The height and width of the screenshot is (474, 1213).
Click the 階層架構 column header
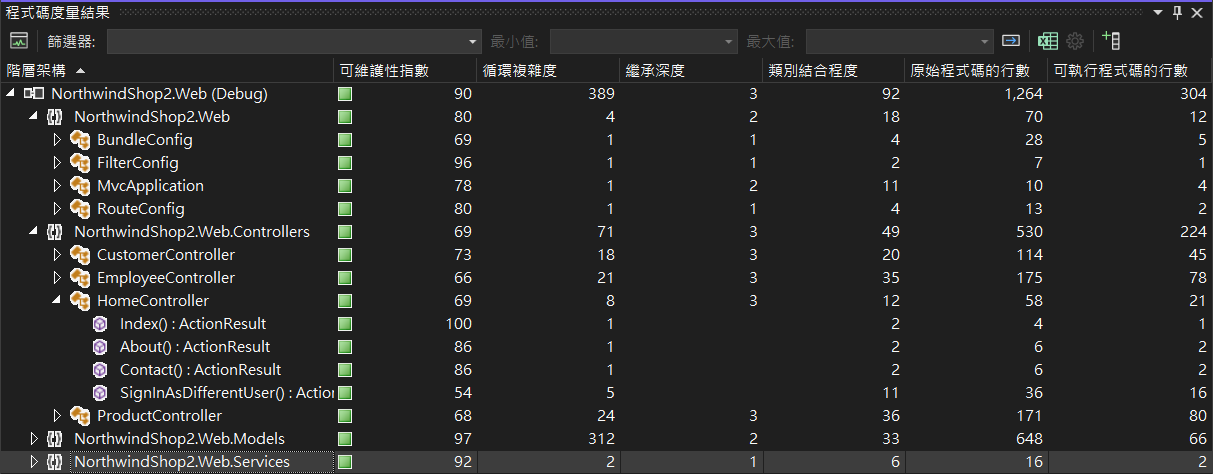pyautogui.click(x=37, y=71)
